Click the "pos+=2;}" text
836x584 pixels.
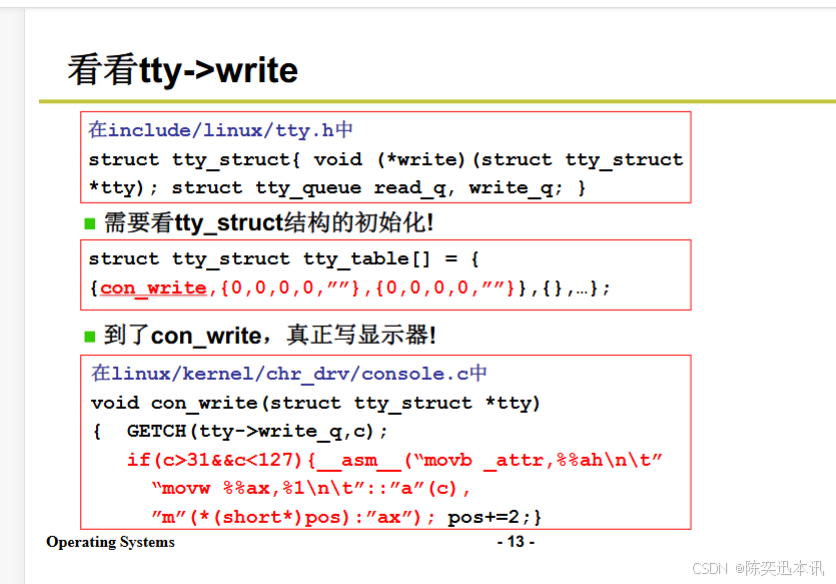click(x=494, y=517)
